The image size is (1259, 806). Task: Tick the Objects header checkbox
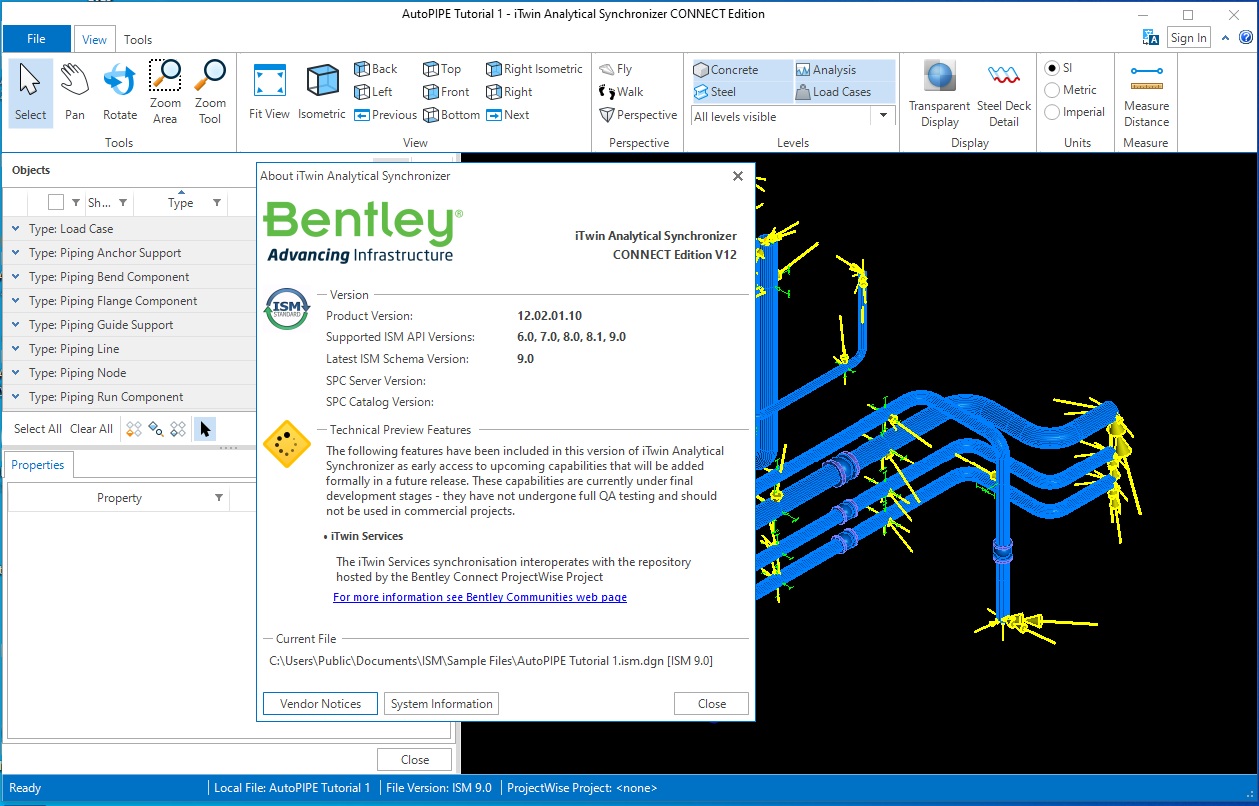click(56, 202)
